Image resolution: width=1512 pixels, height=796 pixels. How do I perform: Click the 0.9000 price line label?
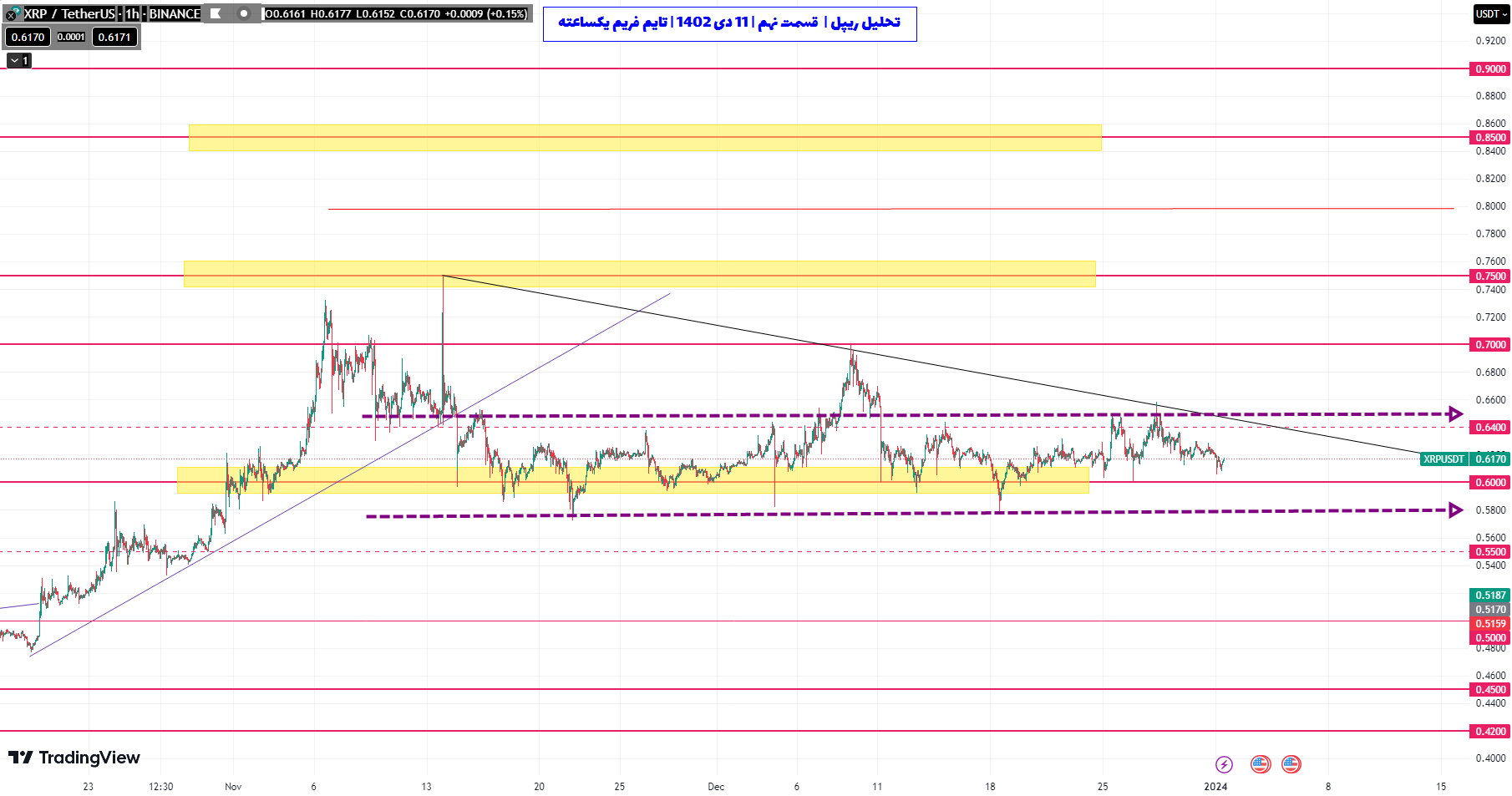[x=1490, y=68]
